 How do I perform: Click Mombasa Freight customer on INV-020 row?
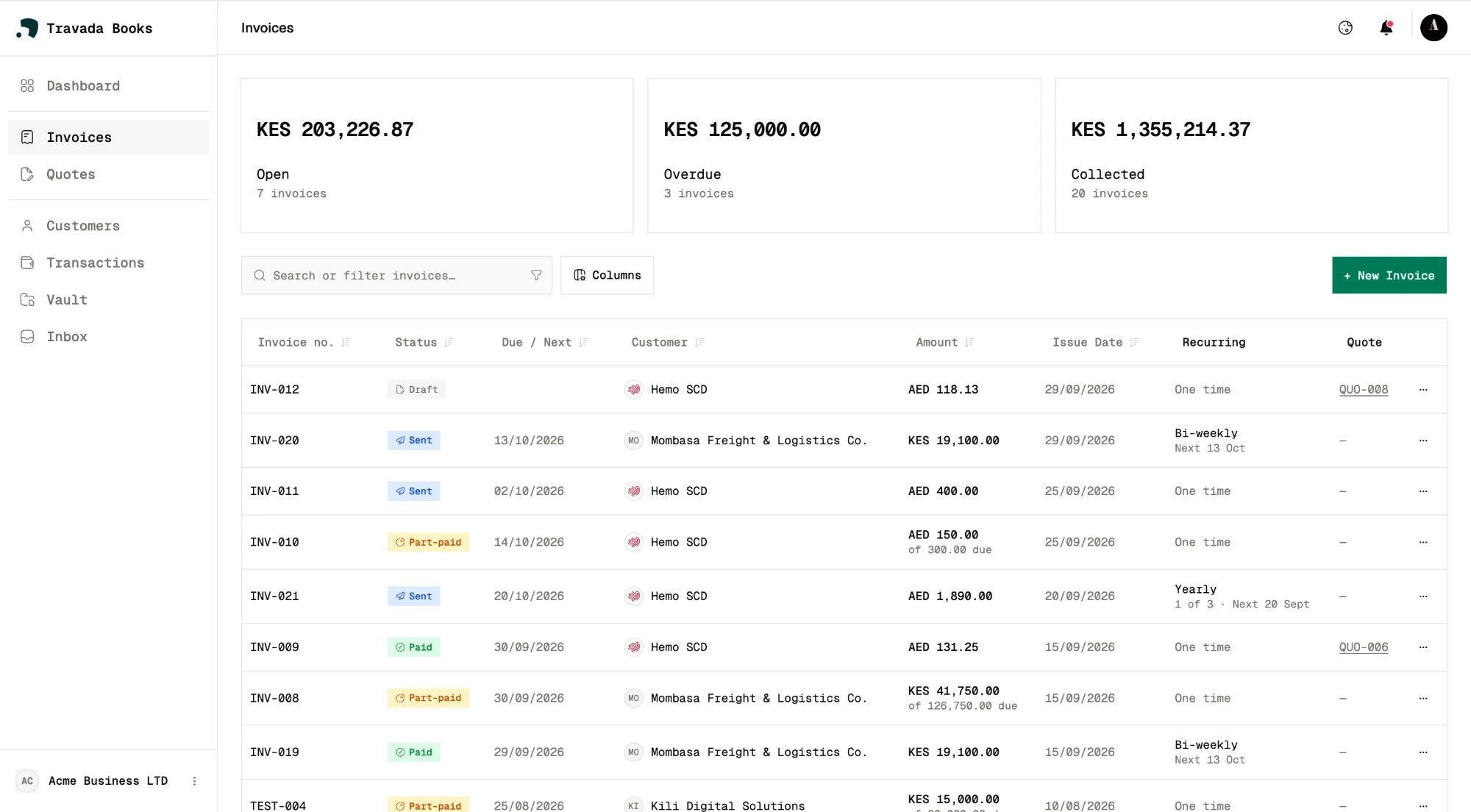(x=758, y=441)
